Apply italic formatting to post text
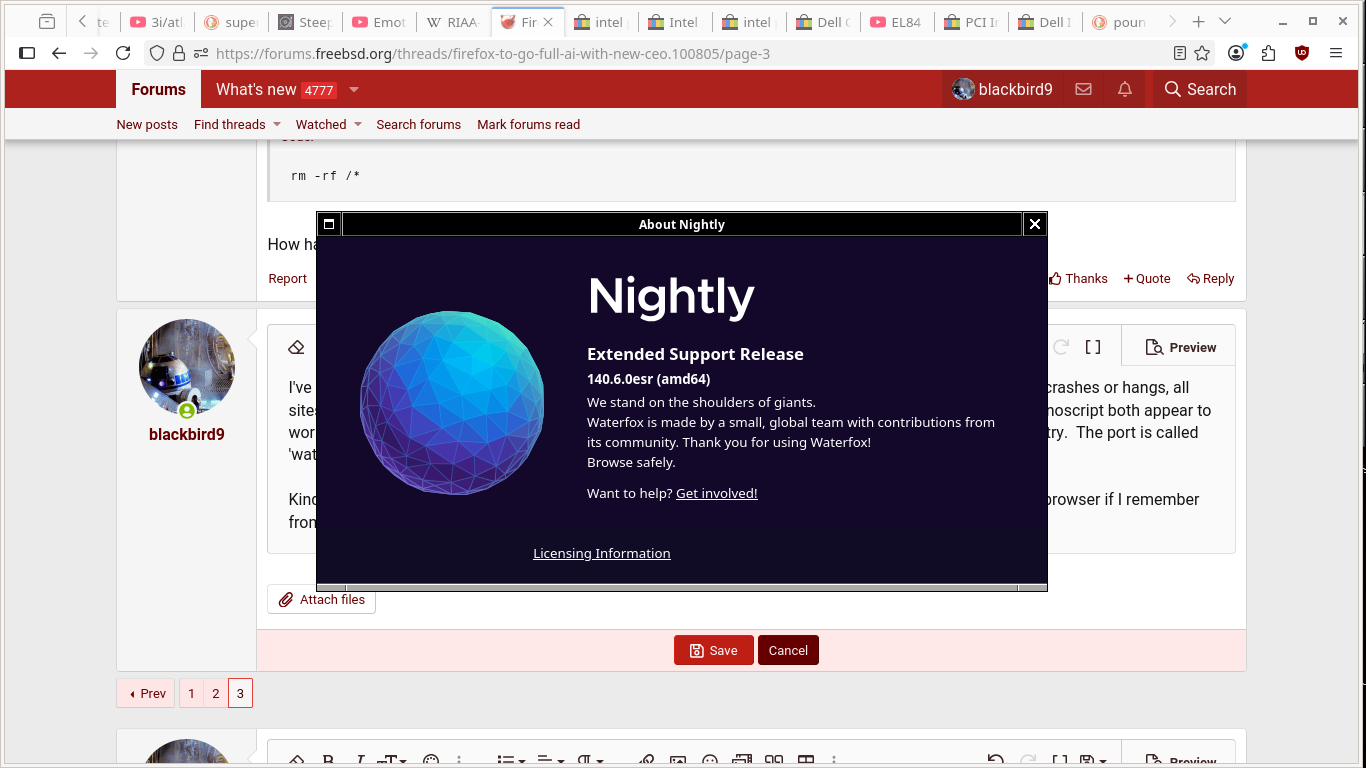Viewport: 1366px width, 768px height. click(359, 762)
